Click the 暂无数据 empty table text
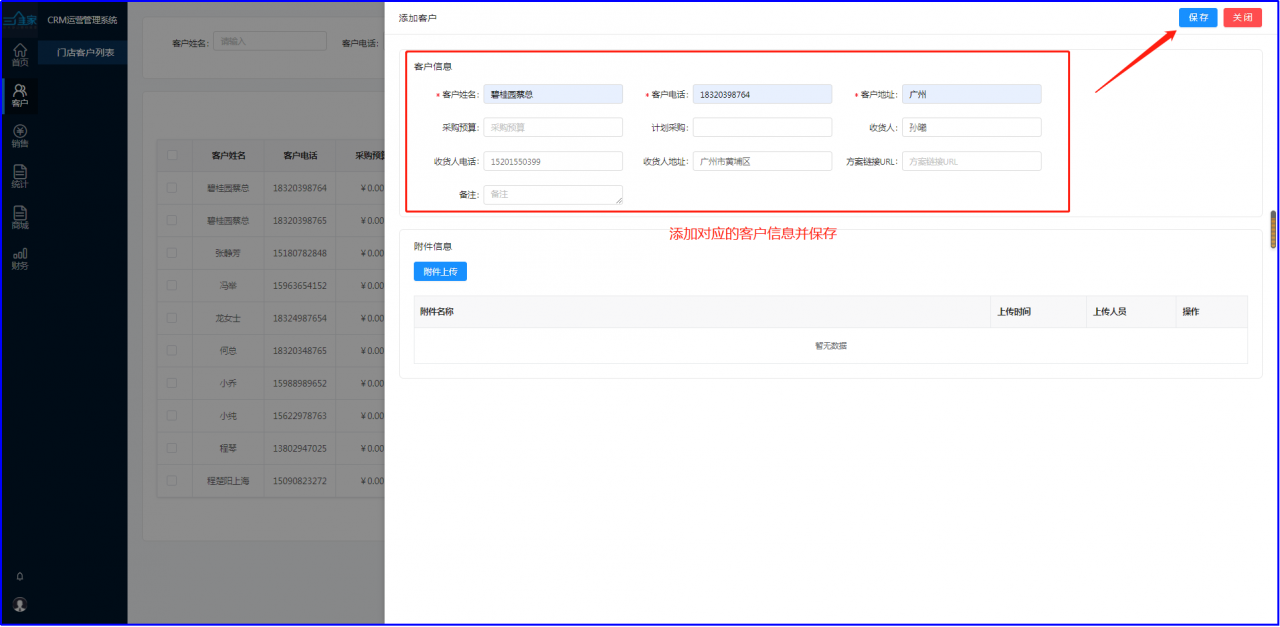 click(x=830, y=346)
